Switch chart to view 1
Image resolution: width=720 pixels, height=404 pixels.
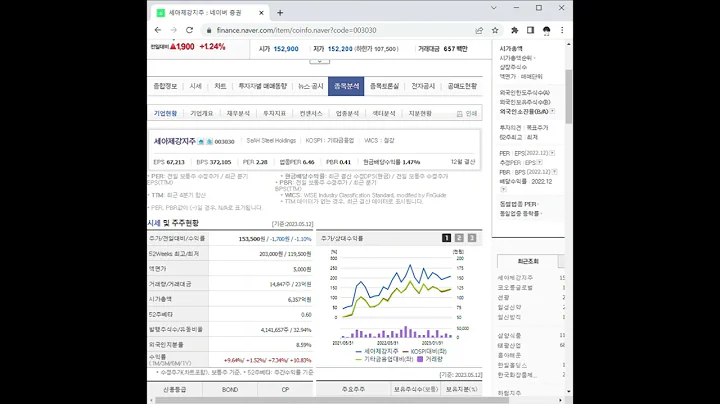coord(446,238)
